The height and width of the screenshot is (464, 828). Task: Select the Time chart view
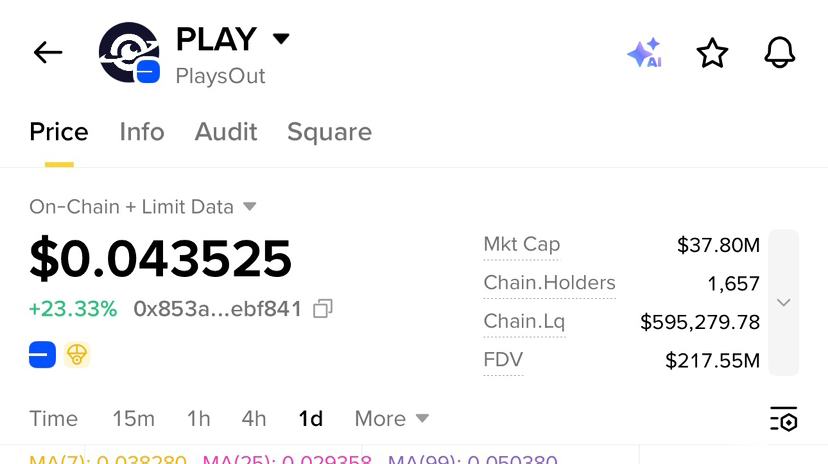[53, 419]
